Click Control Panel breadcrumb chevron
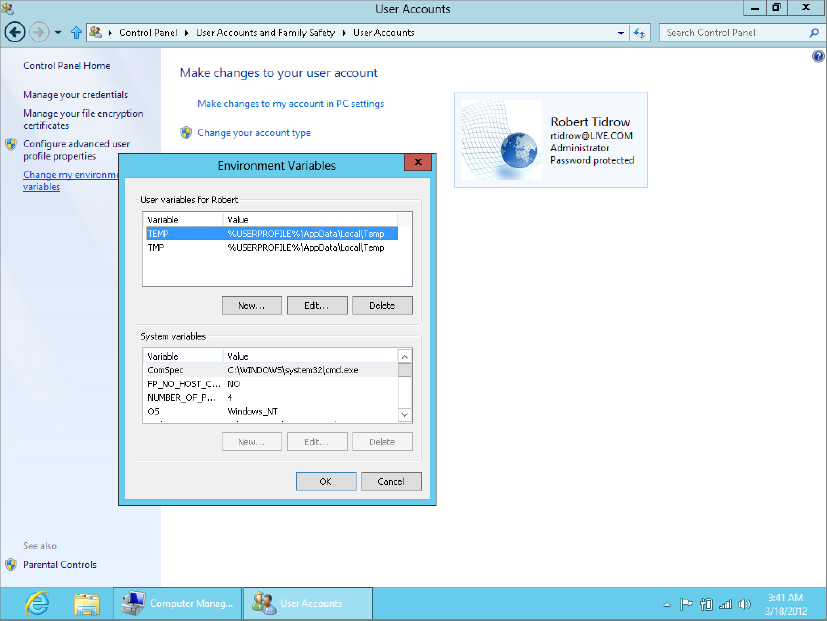827x621 pixels. 184,31
